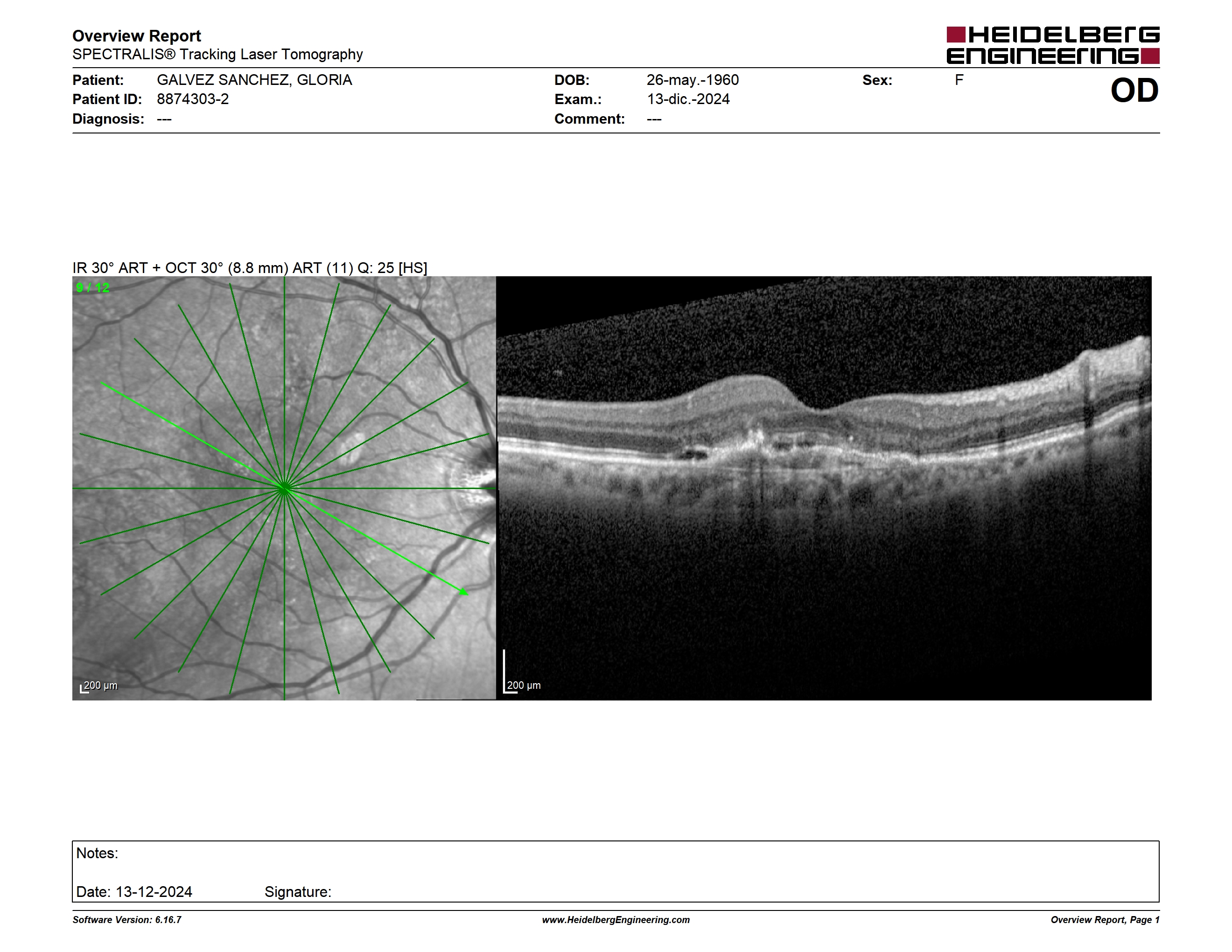Click the 200 µm scale on fundus image
Viewport: 1232px width, 952px height.
99,686
